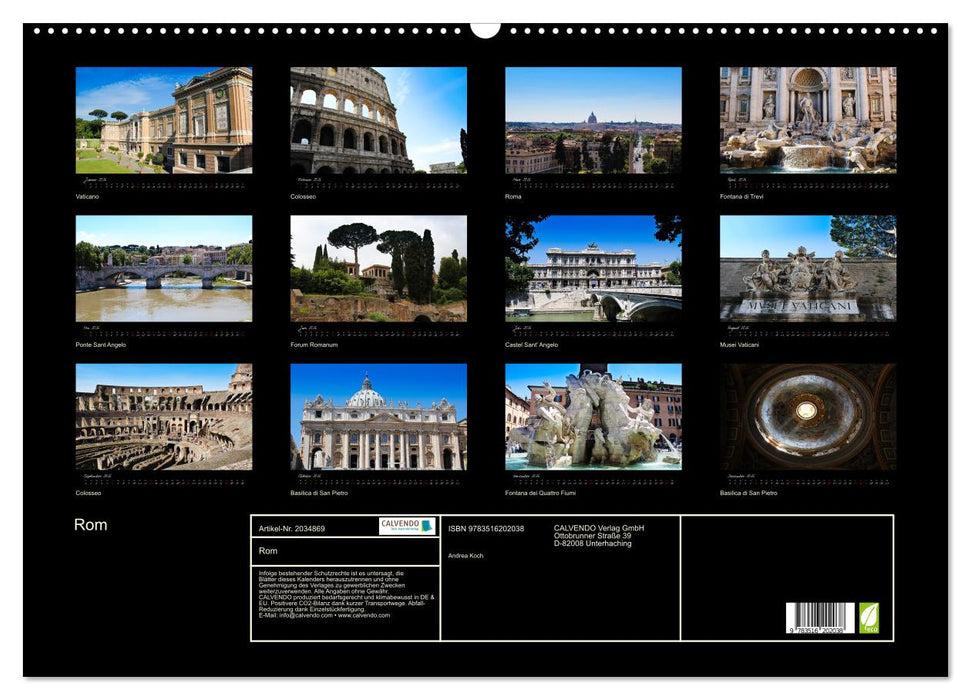Click the CALVENDO publisher logo
The height and width of the screenshot is (700, 971).
[x=401, y=527]
